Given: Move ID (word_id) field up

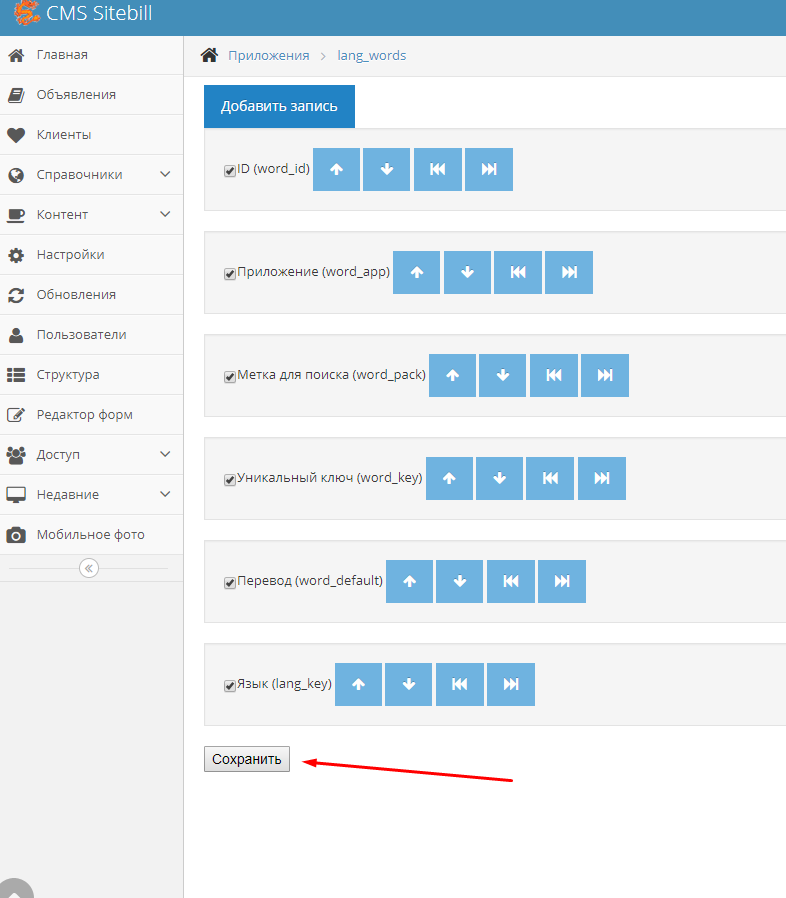Looking at the screenshot, I should (336, 170).
